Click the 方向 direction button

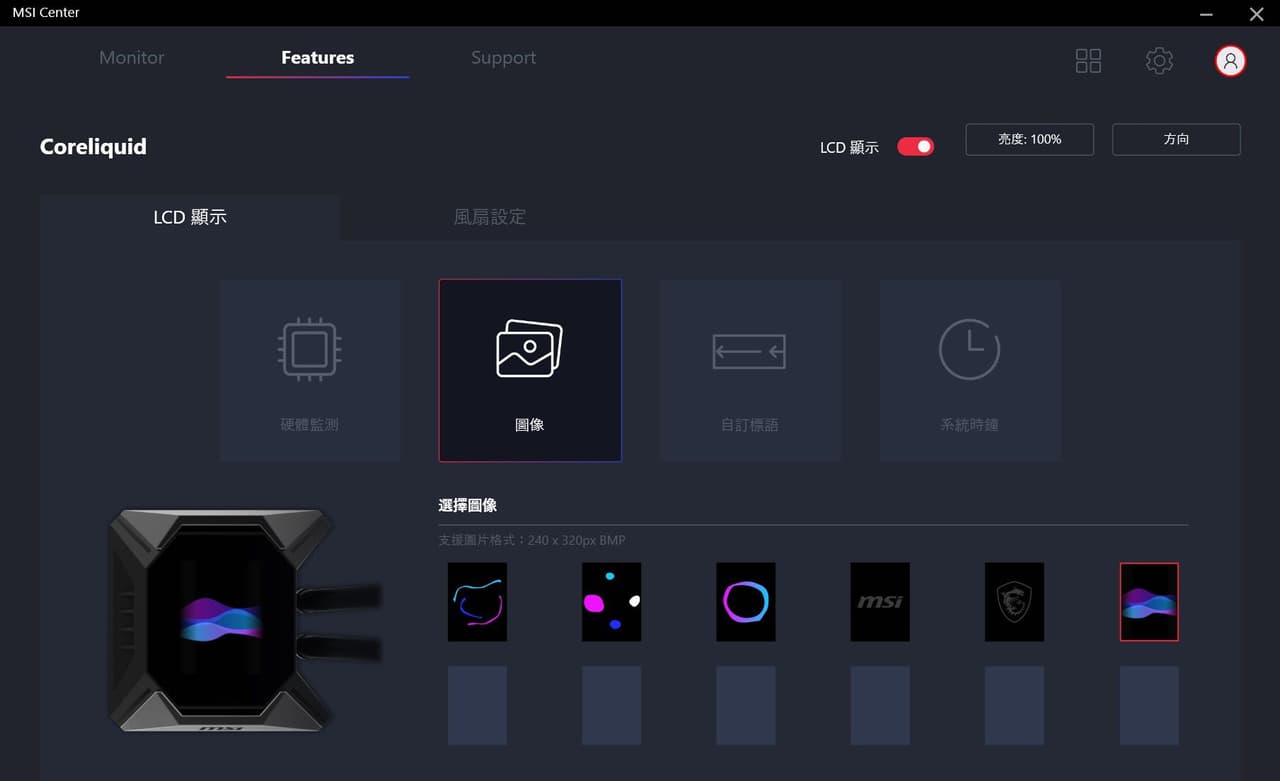tap(1176, 139)
